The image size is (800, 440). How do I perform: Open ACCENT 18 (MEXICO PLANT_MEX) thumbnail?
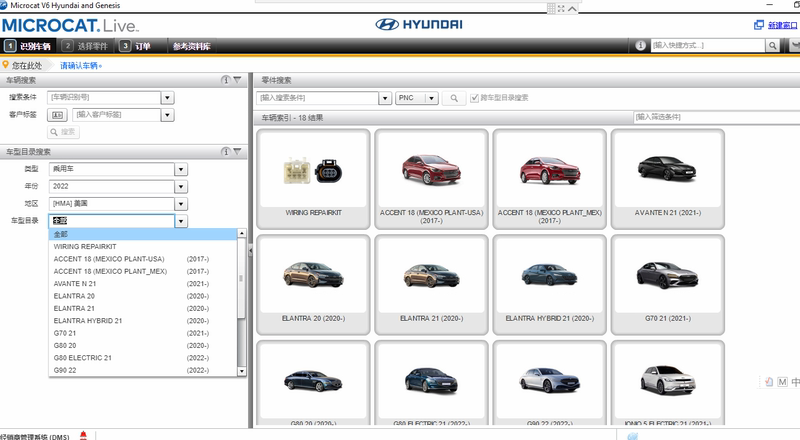click(x=549, y=179)
